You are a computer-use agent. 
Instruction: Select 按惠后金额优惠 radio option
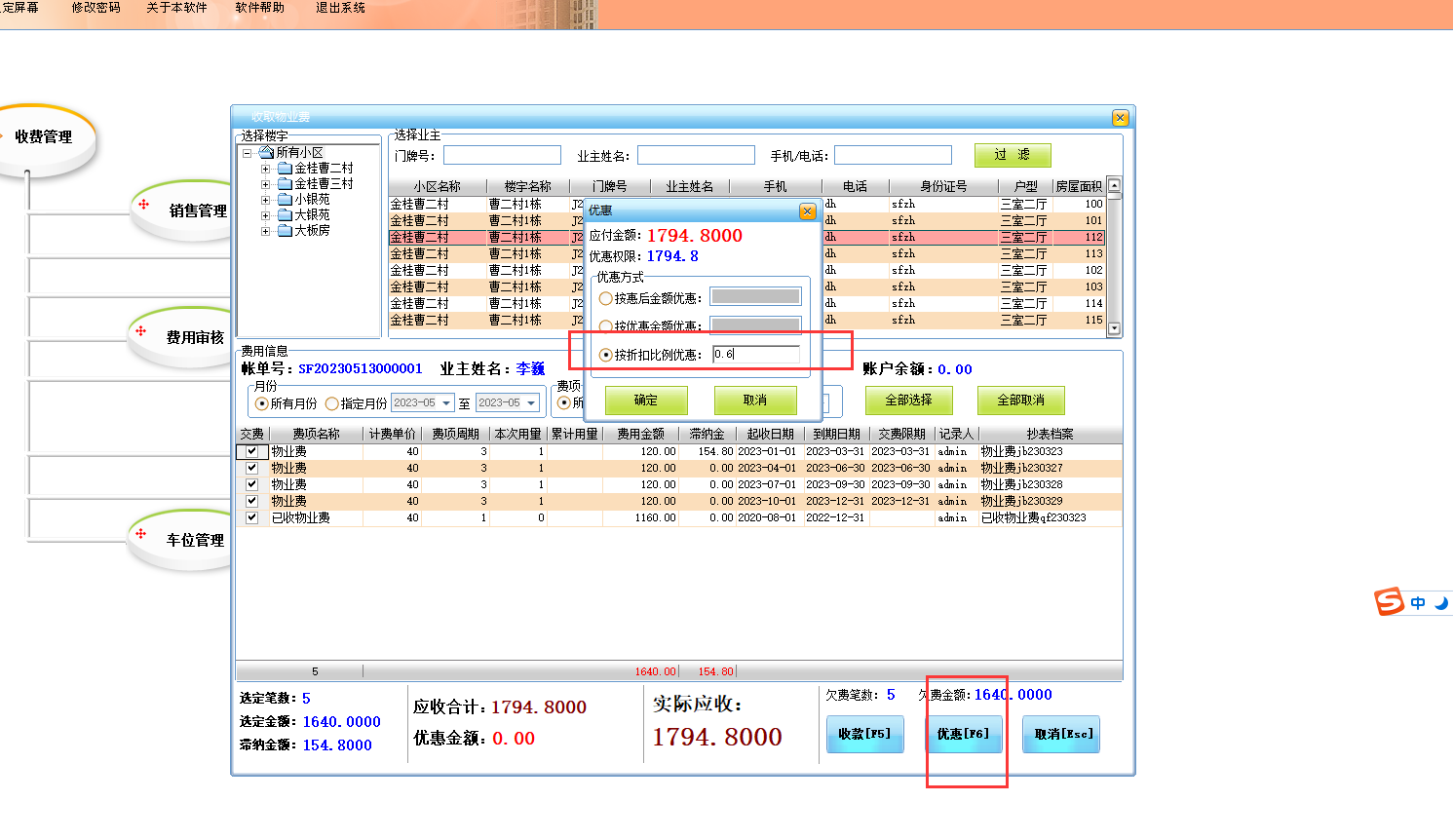pos(606,299)
